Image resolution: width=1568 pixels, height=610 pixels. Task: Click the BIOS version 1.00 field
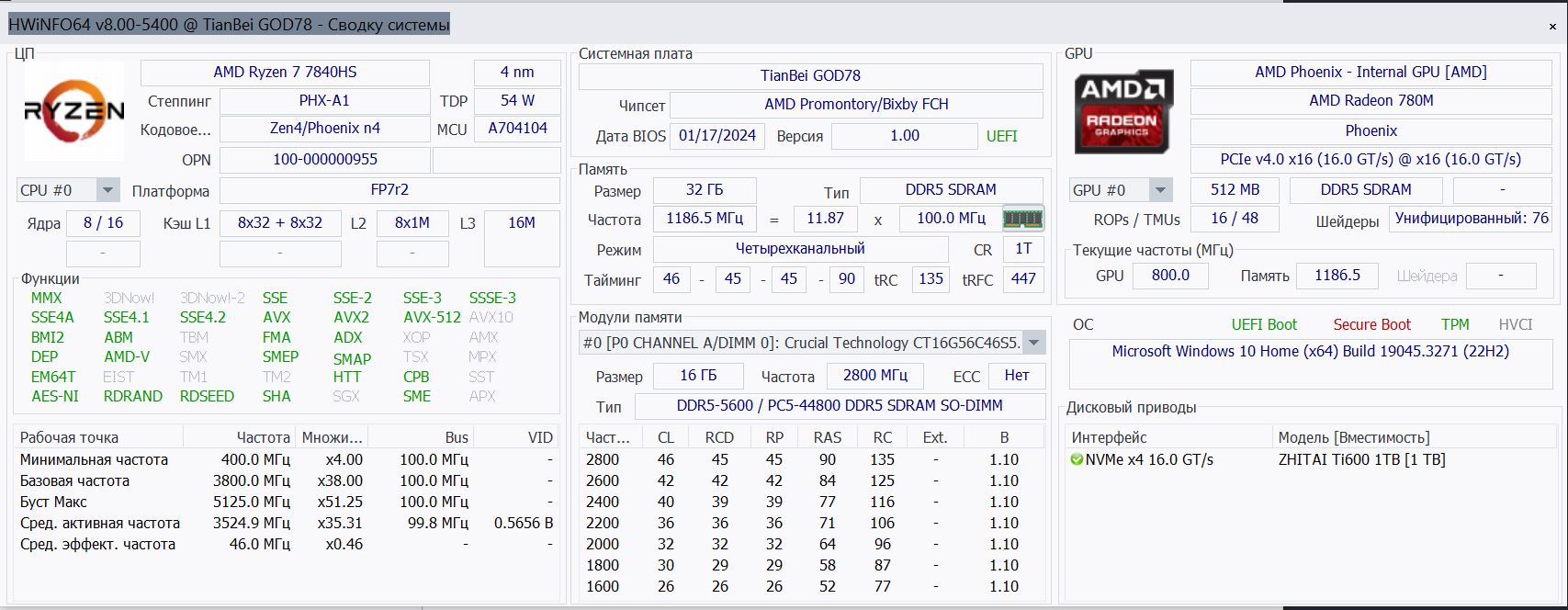coord(905,136)
